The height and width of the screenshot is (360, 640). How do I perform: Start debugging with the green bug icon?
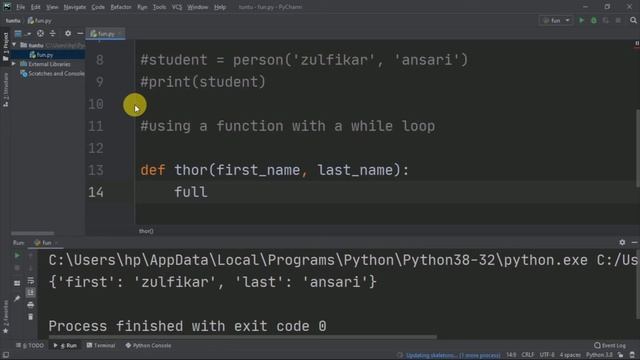(594, 20)
